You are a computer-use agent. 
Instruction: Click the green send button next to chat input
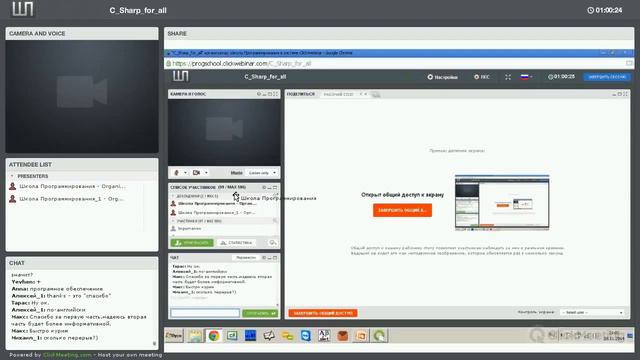pos(260,313)
